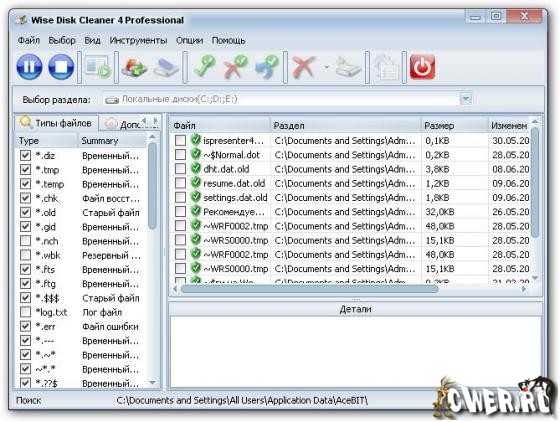The height and width of the screenshot is (422, 560).
Task: Click the uncheck-all red cross icon
Action: tap(236, 67)
